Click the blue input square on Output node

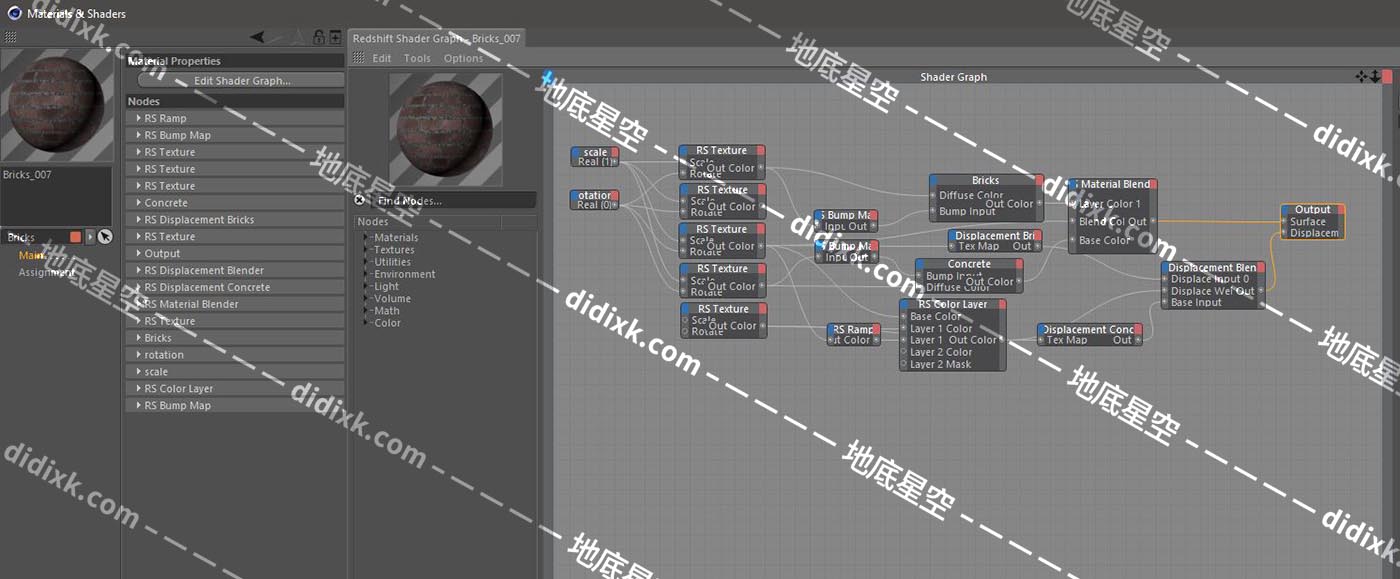pos(1286,210)
